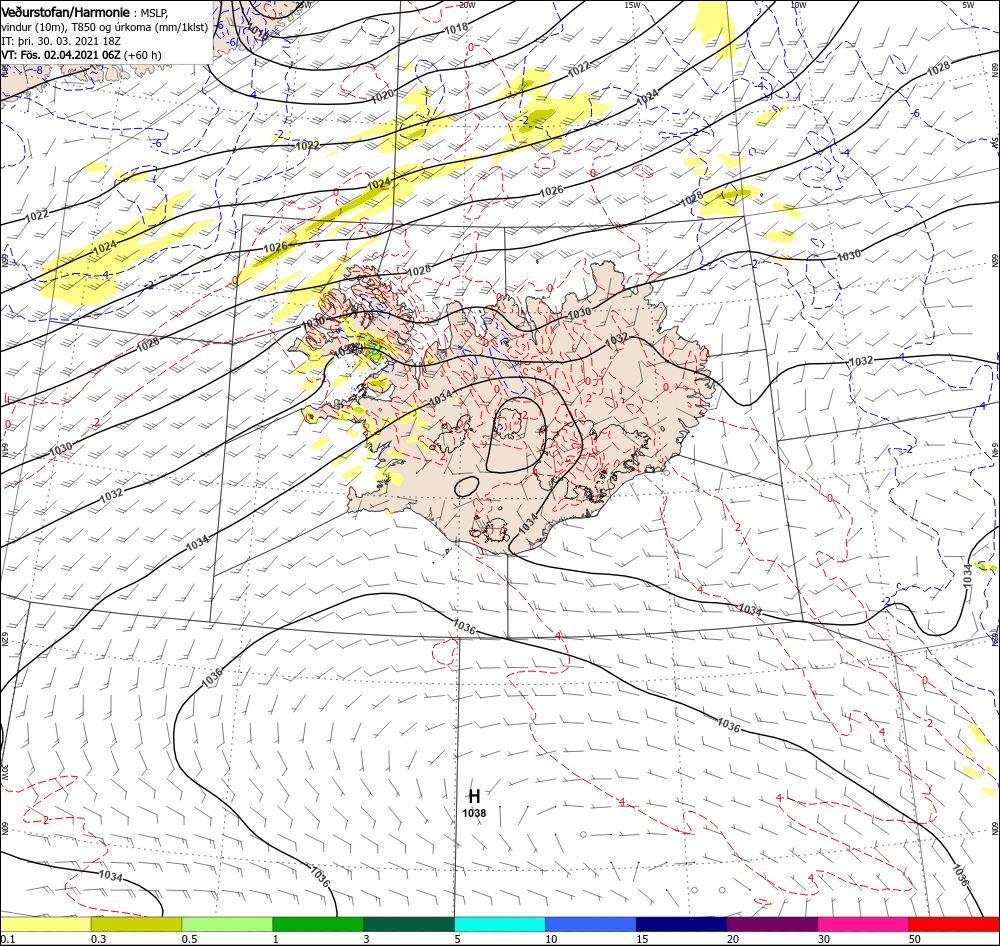Click the legend value label 10

tap(551, 939)
